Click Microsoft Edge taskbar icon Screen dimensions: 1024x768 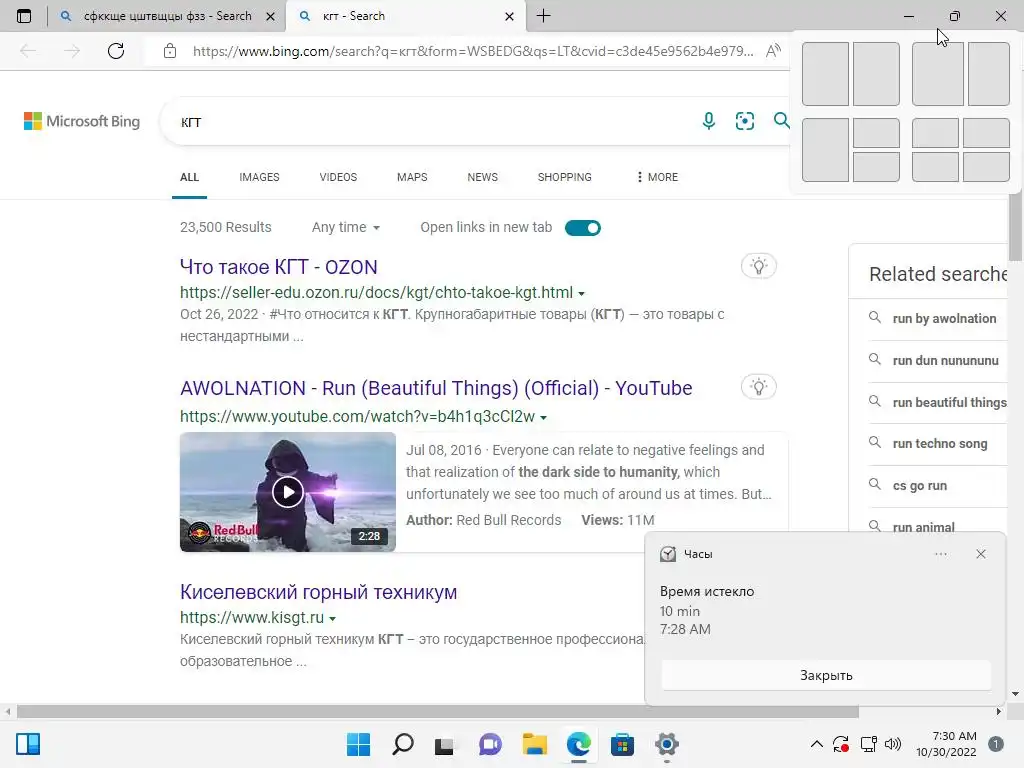579,744
